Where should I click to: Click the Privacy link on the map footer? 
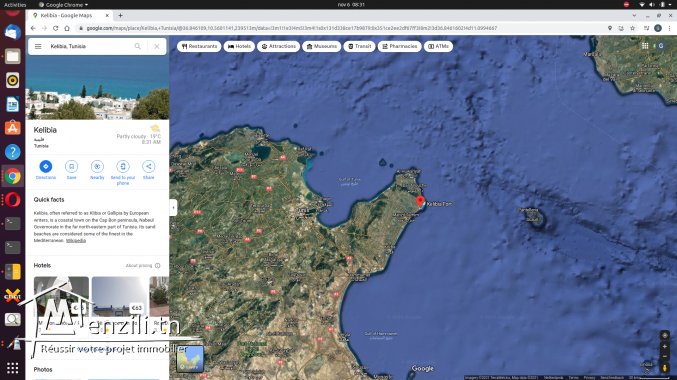point(589,377)
